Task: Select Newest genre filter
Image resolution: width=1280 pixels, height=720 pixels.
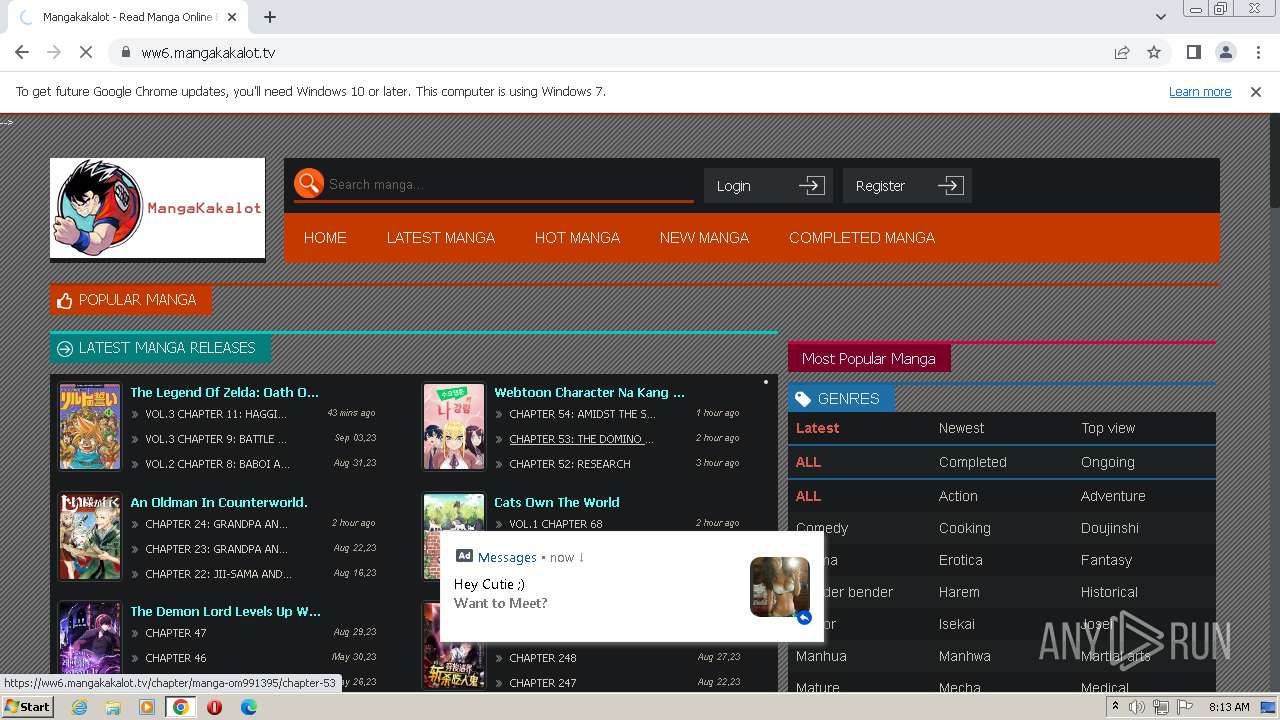Action: pyautogui.click(x=961, y=428)
